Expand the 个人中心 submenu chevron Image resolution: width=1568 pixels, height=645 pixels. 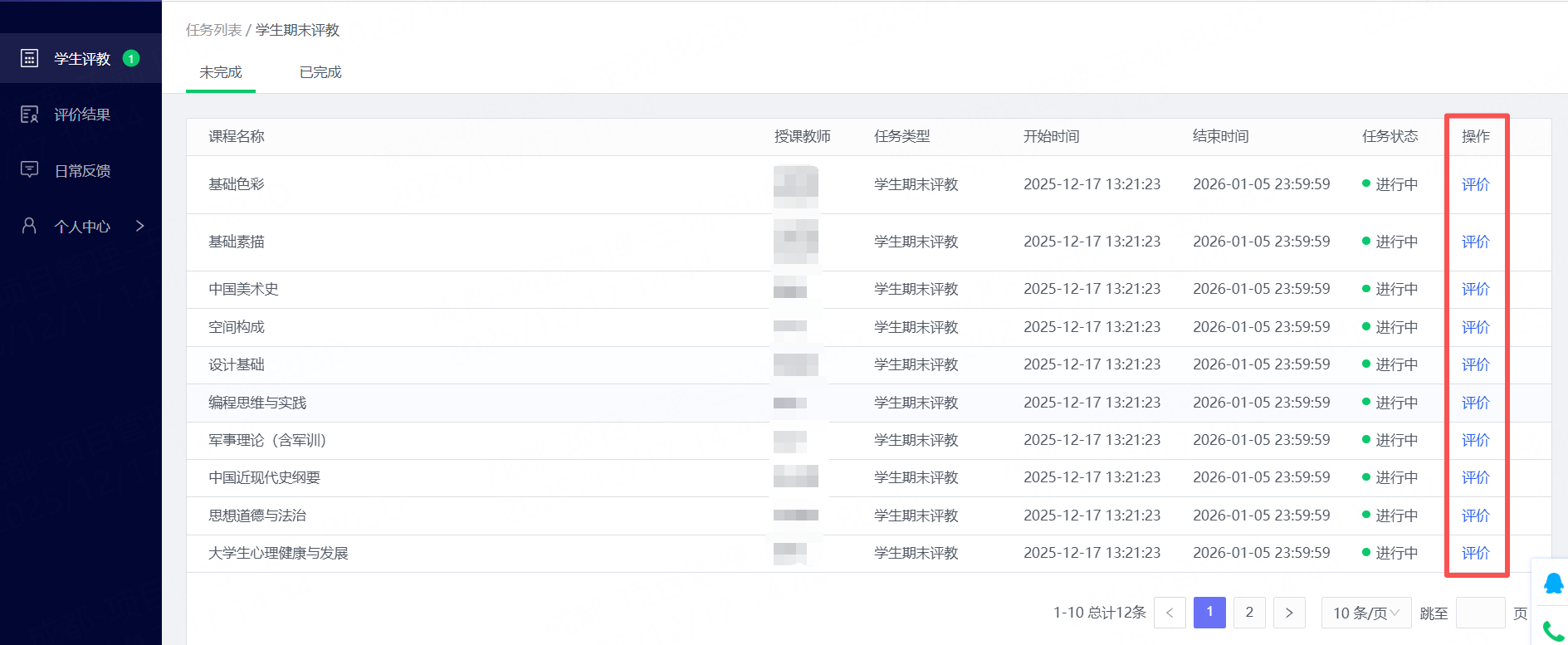[x=139, y=226]
